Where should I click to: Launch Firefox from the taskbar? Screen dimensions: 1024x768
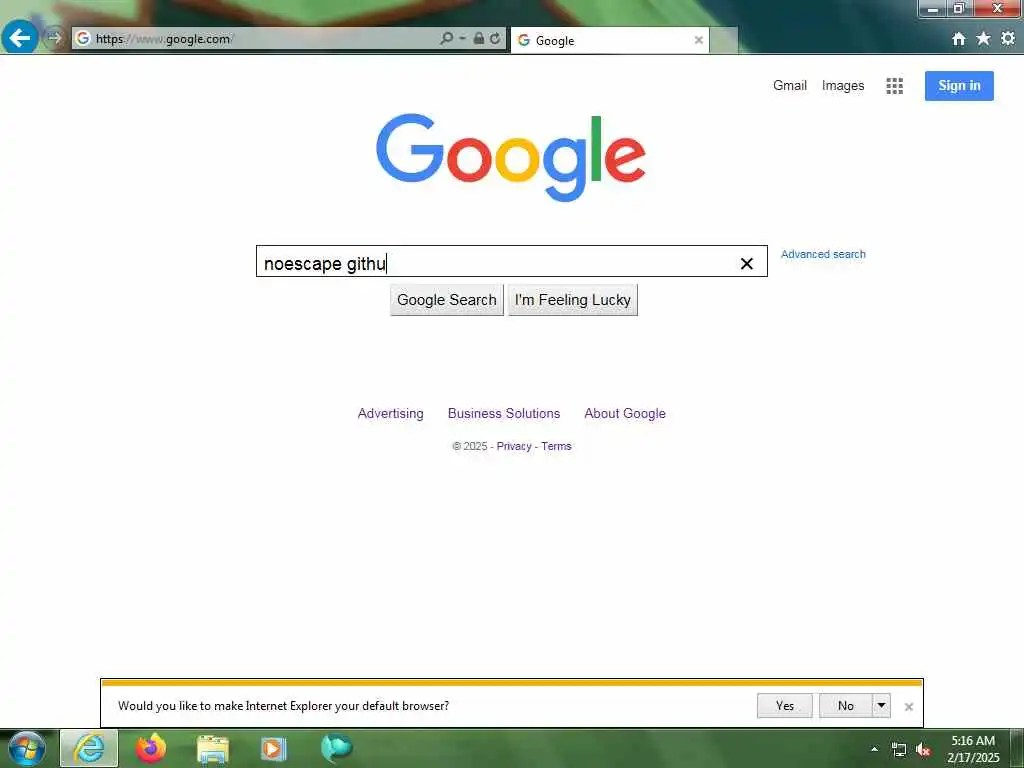151,748
